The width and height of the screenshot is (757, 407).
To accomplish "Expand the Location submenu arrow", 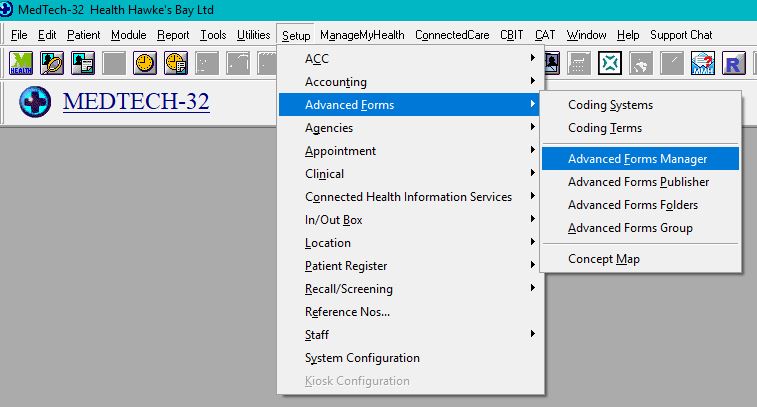I will (x=533, y=242).
